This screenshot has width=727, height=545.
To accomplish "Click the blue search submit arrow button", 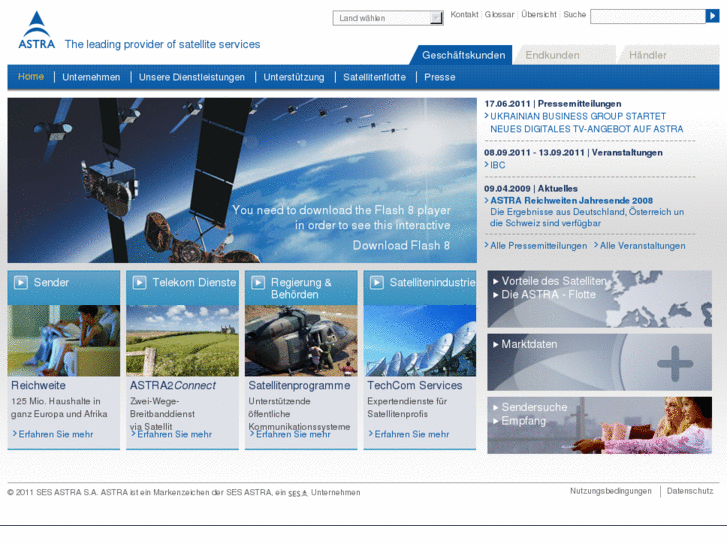I will (712, 16).
